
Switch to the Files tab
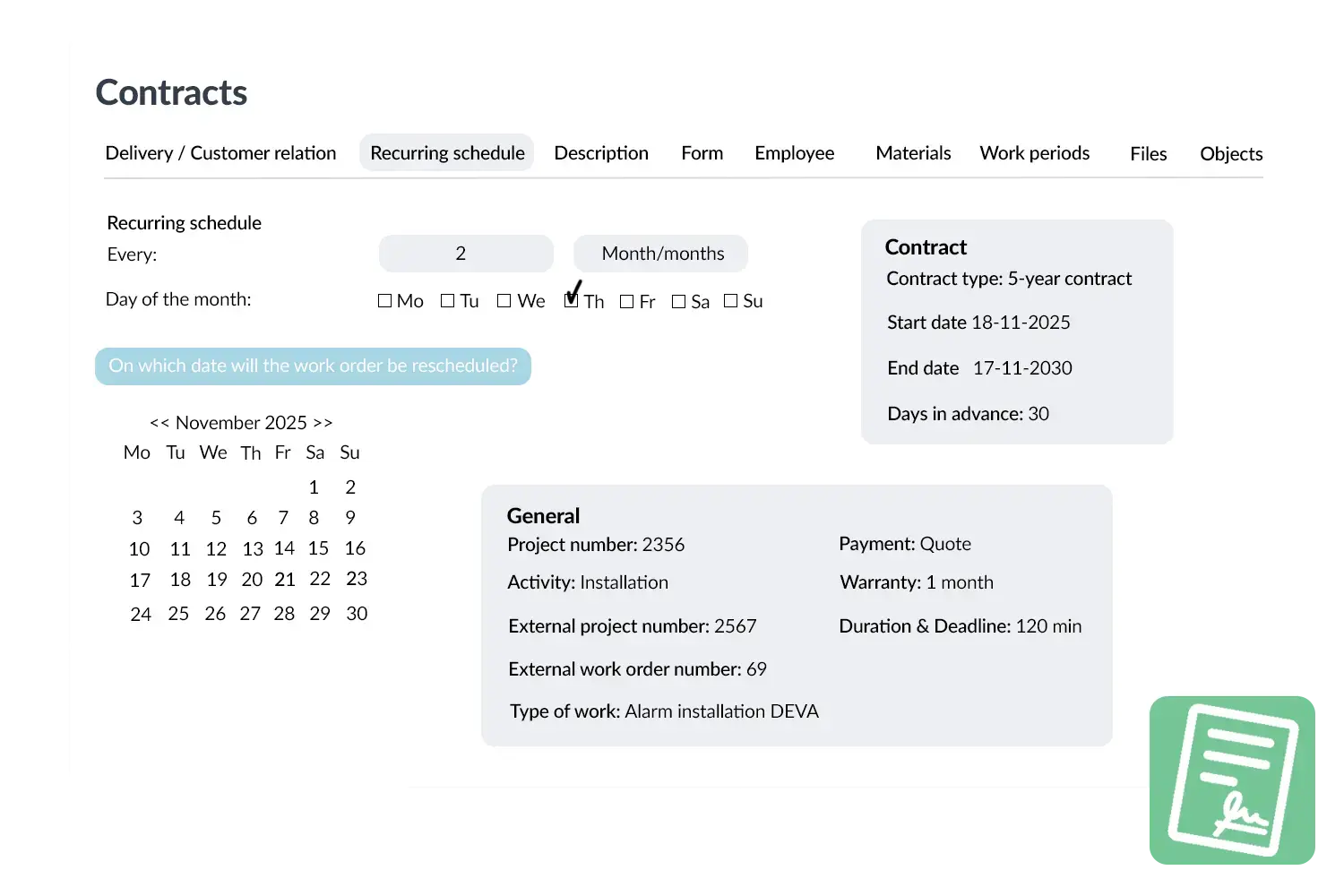tap(1148, 154)
